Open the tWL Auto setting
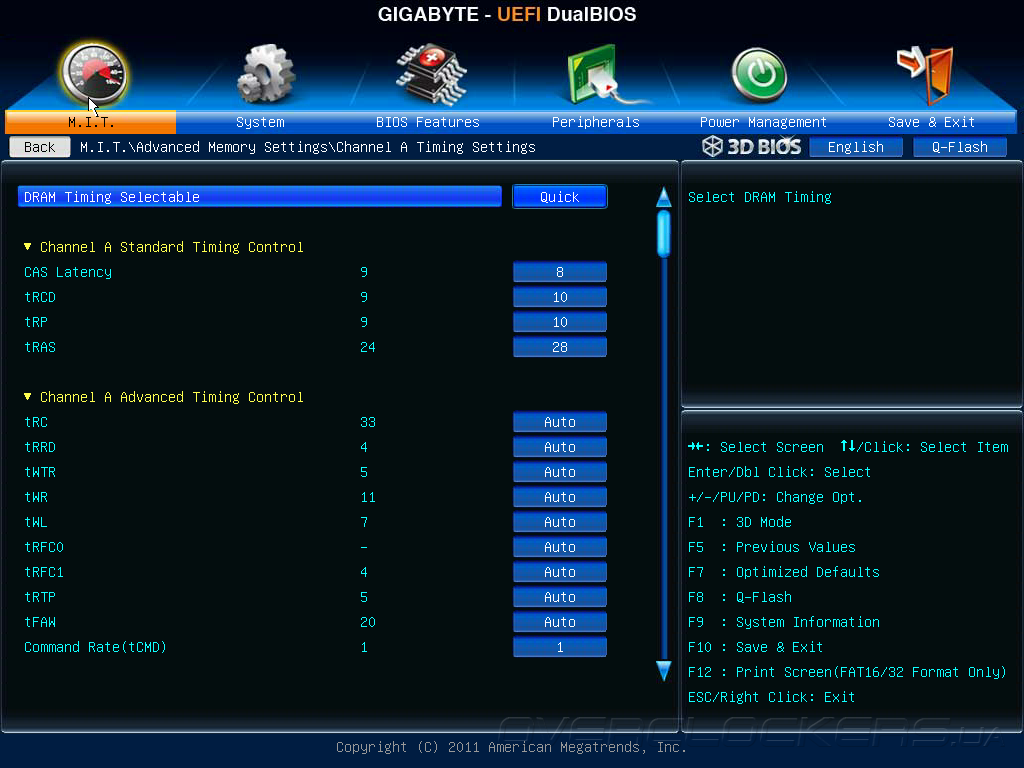 click(x=560, y=522)
